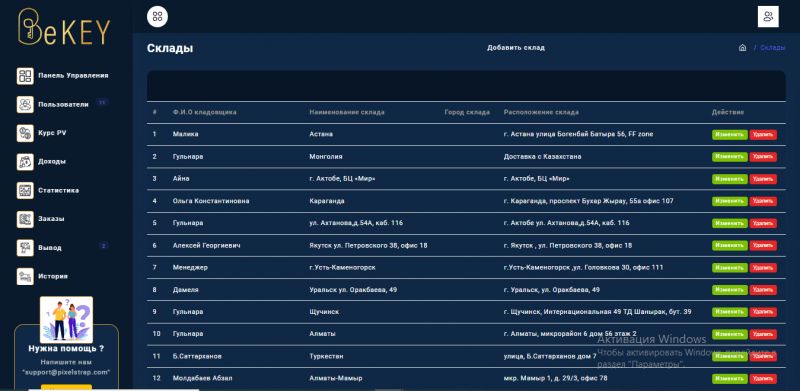Click Изменить for Монголия warehouse row
Screen dimensions: 800x391
pos(730,157)
